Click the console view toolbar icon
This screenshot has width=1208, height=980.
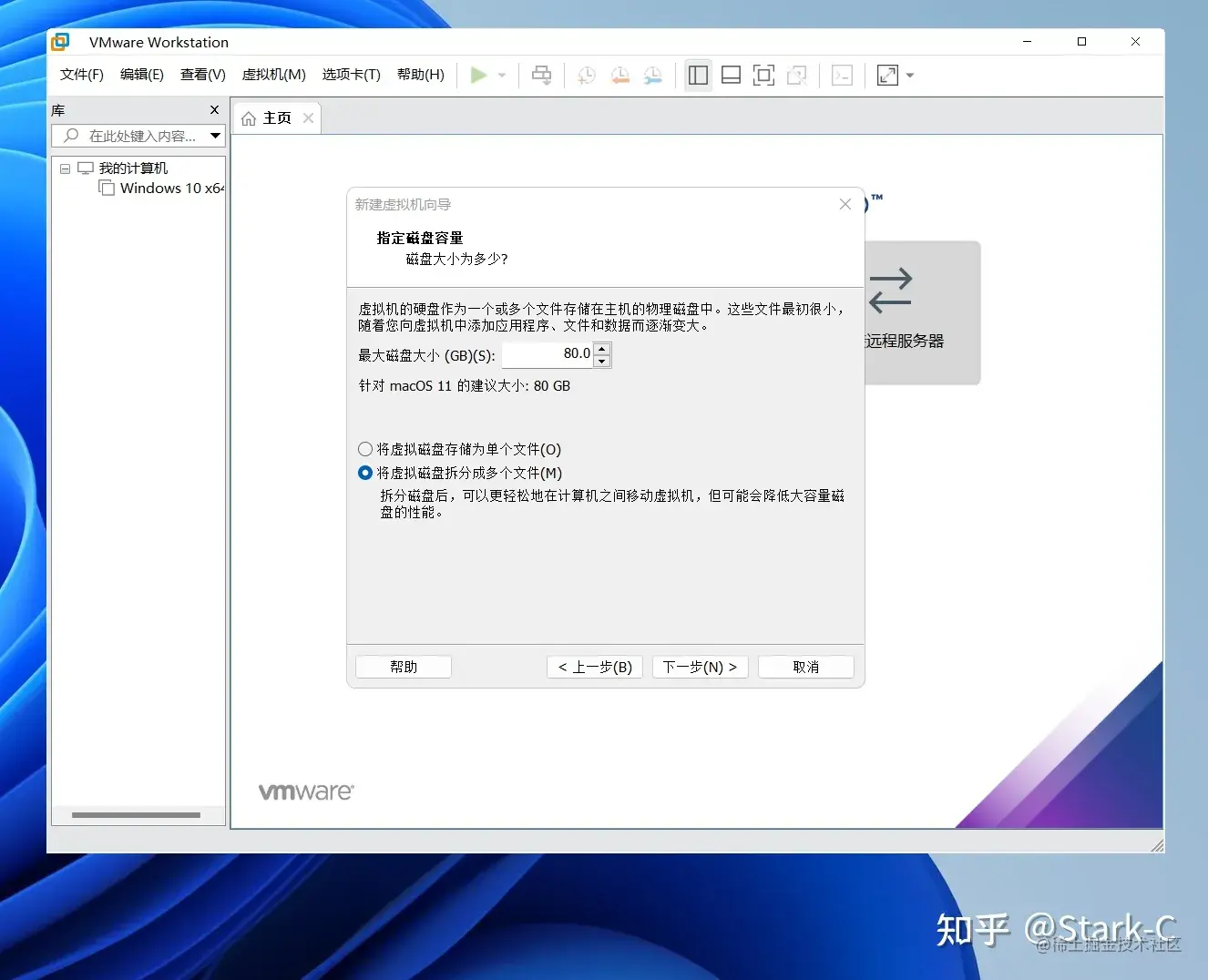[843, 76]
